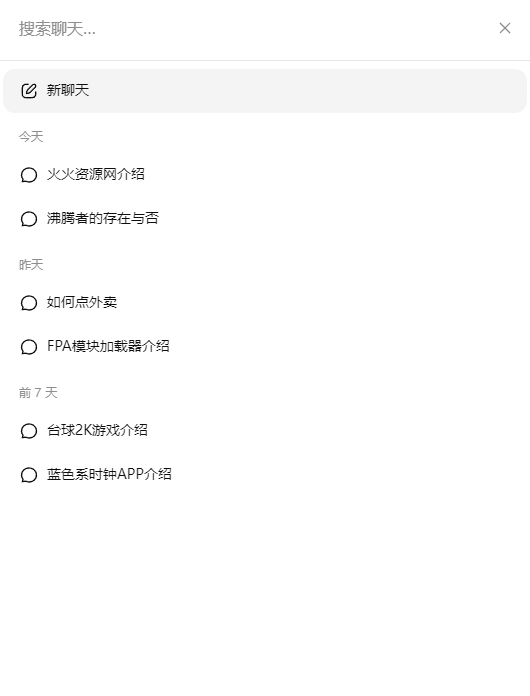Open the 蓝色系时钟APP介绍 conversation

(x=265, y=474)
